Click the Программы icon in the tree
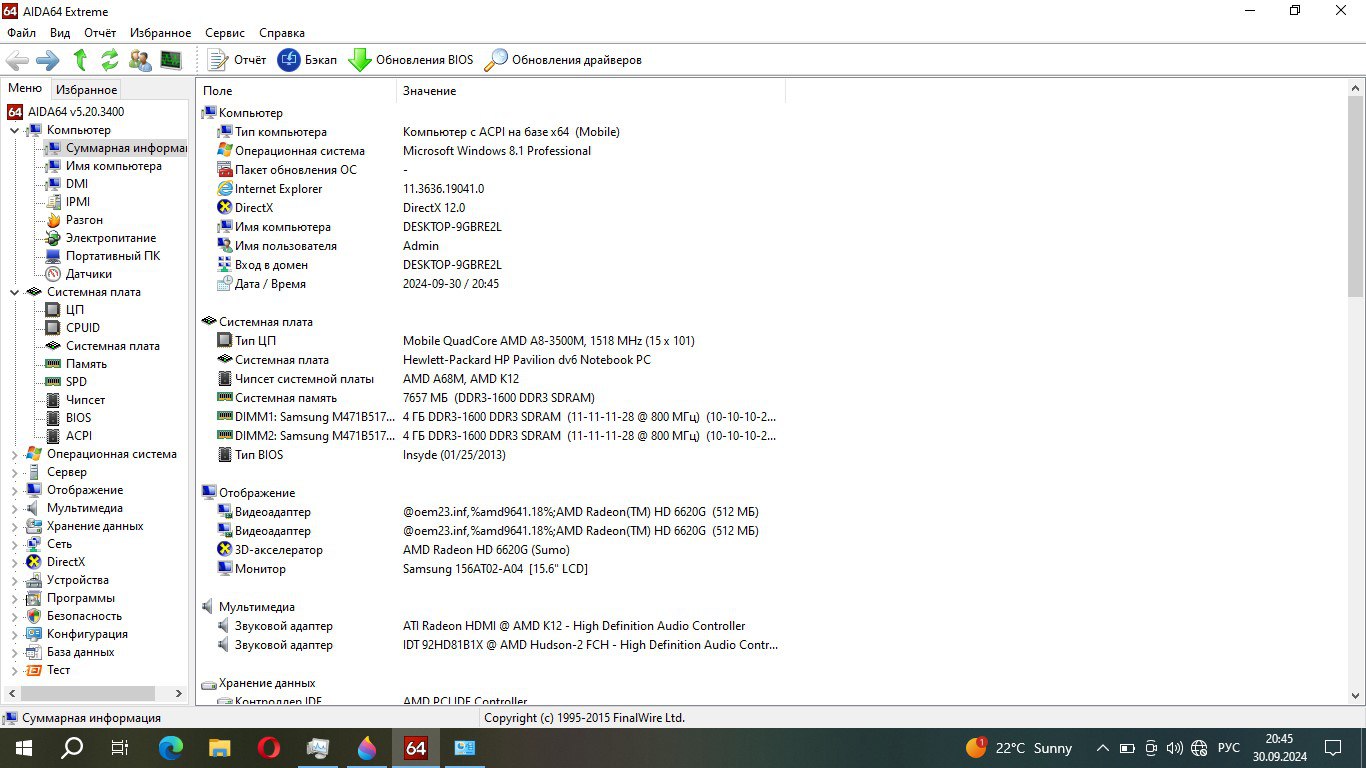Screen dimensions: 1366x768 click(34, 598)
